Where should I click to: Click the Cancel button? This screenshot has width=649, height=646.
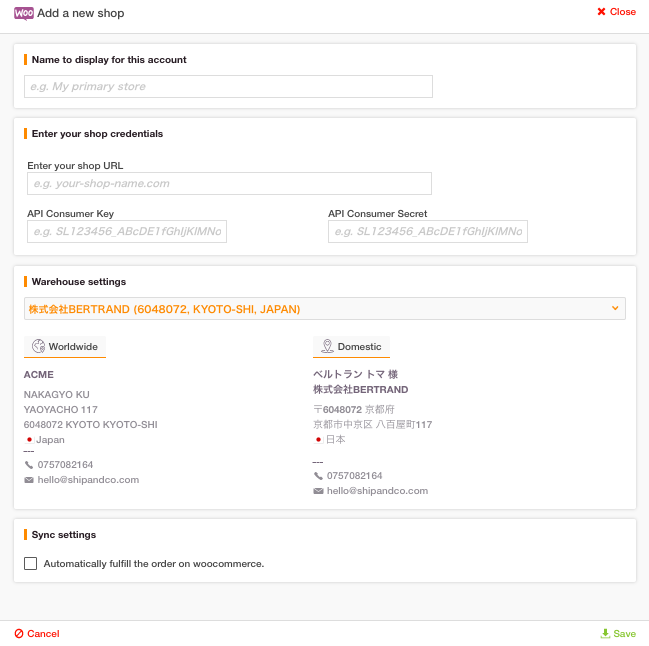click(37, 634)
